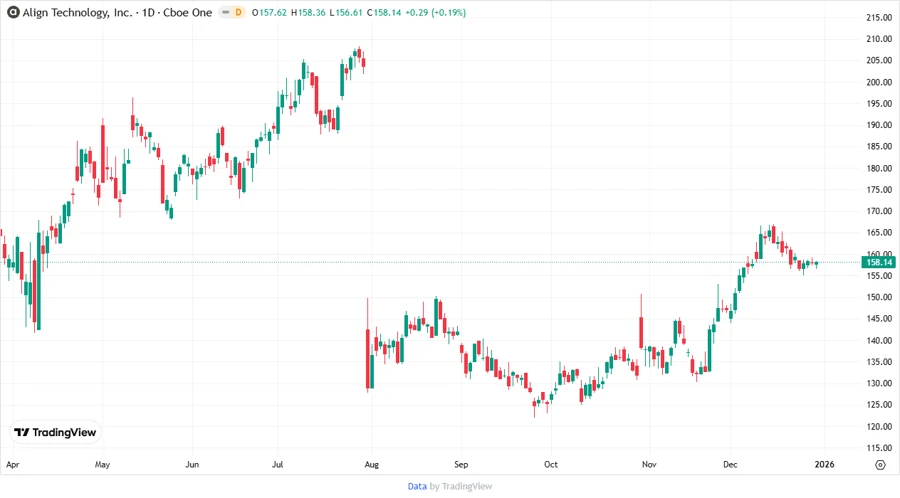This screenshot has height=498, width=900.
Task: Click the Apr label on time axis
Action: pos(13,465)
